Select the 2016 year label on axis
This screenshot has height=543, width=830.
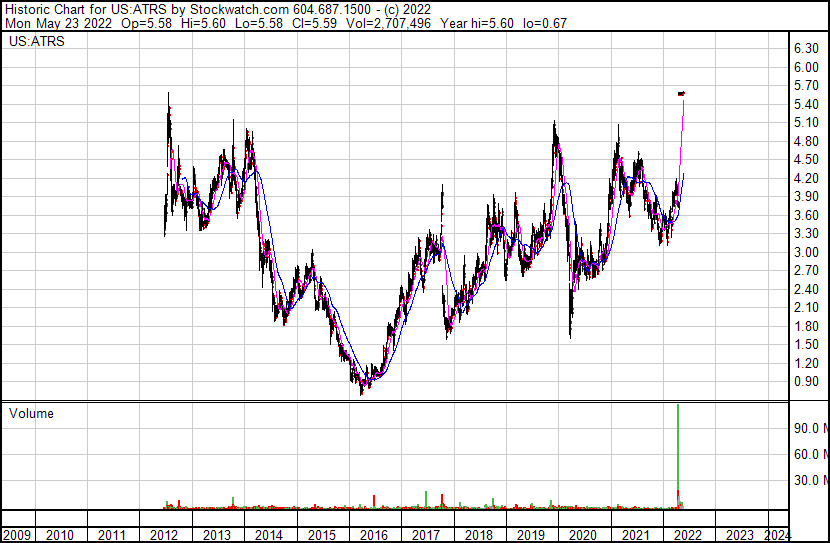click(373, 535)
